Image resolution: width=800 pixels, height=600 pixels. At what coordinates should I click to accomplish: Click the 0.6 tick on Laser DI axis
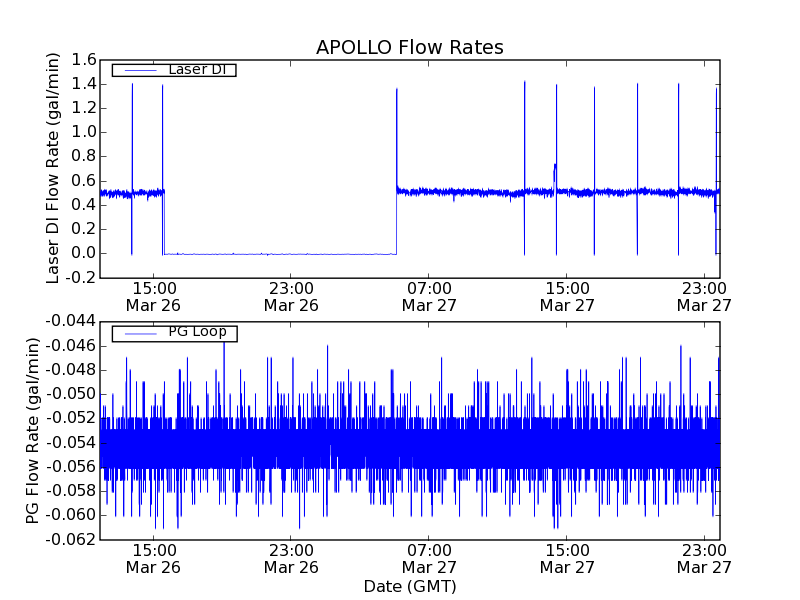click(84, 181)
